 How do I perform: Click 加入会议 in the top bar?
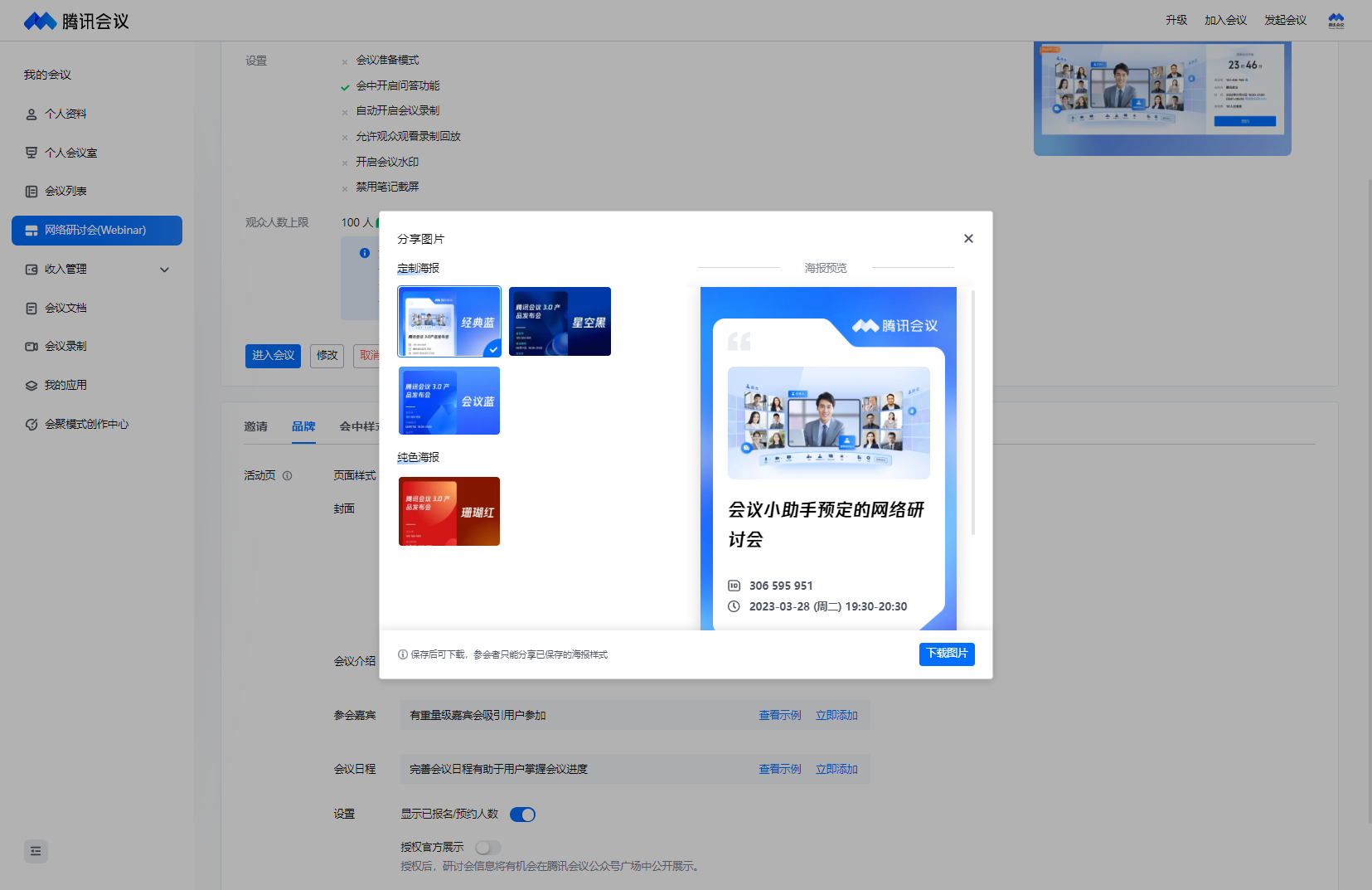click(x=1225, y=21)
